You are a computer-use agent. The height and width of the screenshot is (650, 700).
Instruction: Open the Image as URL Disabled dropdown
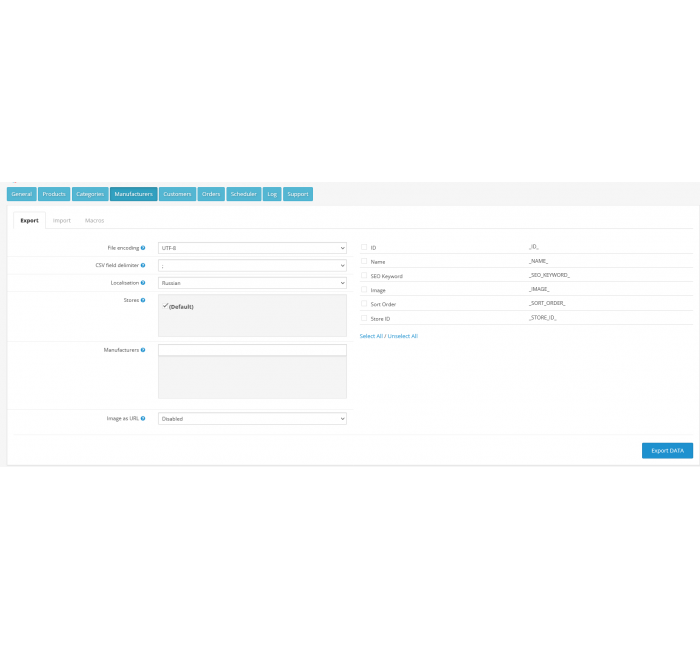252,418
